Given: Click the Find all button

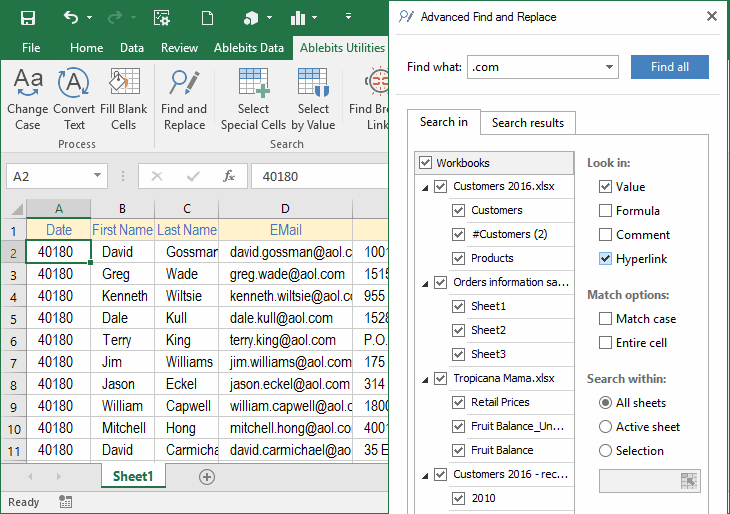Looking at the screenshot, I should click(669, 67).
